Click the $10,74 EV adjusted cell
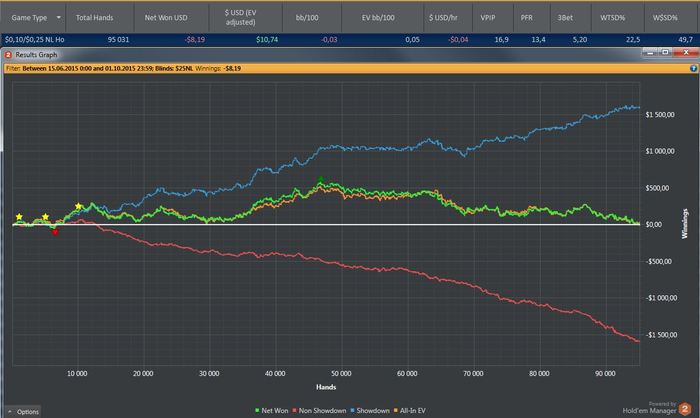700x418 pixels. 267,40
